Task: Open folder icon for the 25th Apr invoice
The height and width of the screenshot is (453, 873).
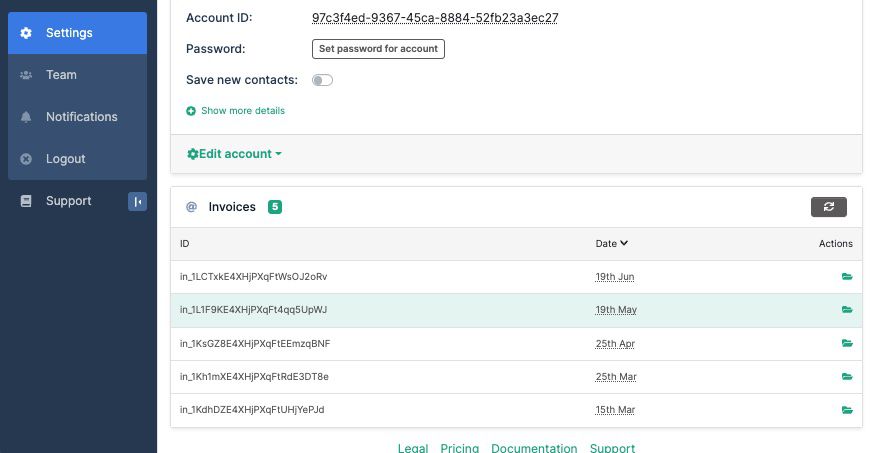Action: pyautogui.click(x=847, y=344)
